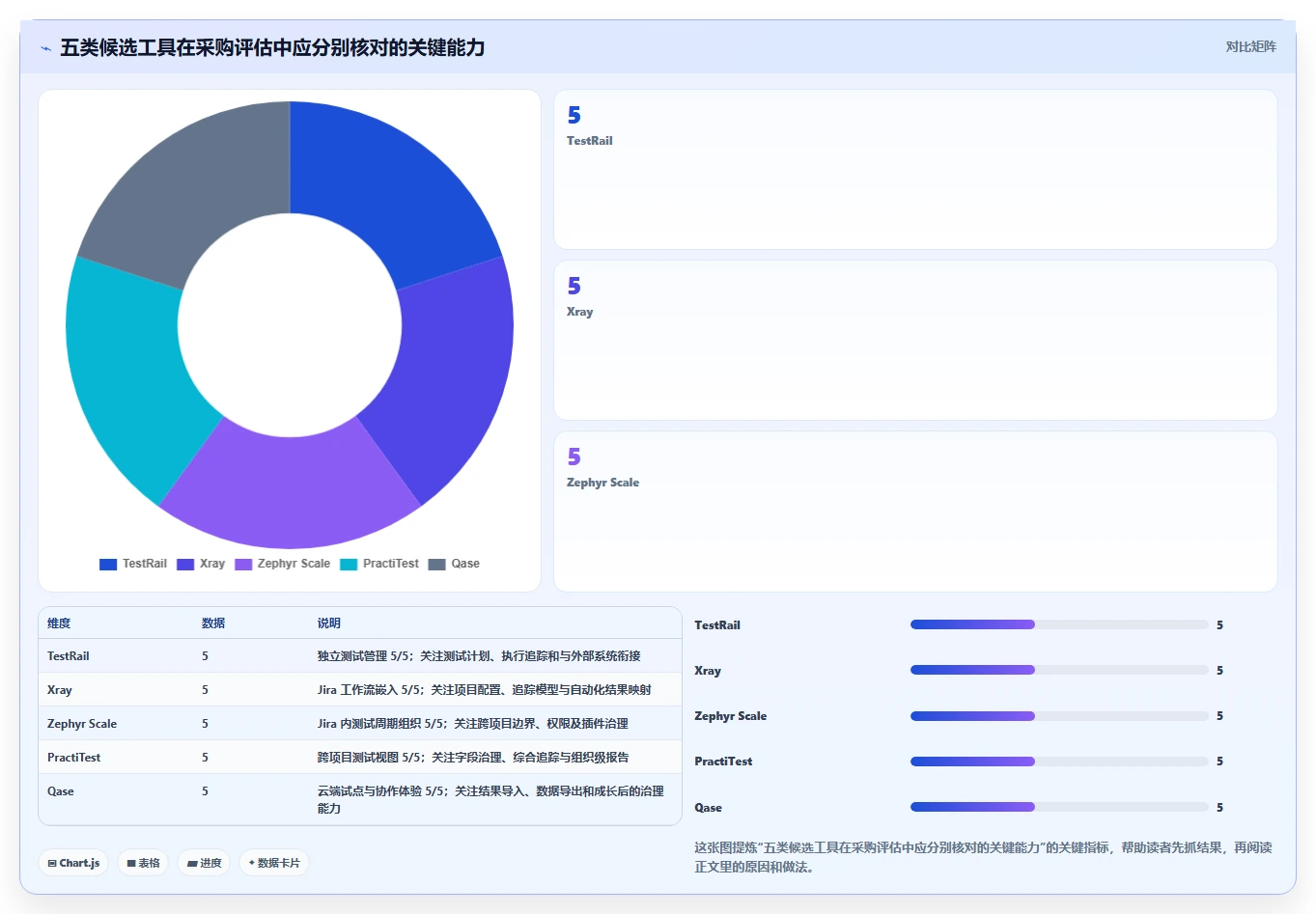Click the TestRail legend label under the chart

[145, 564]
